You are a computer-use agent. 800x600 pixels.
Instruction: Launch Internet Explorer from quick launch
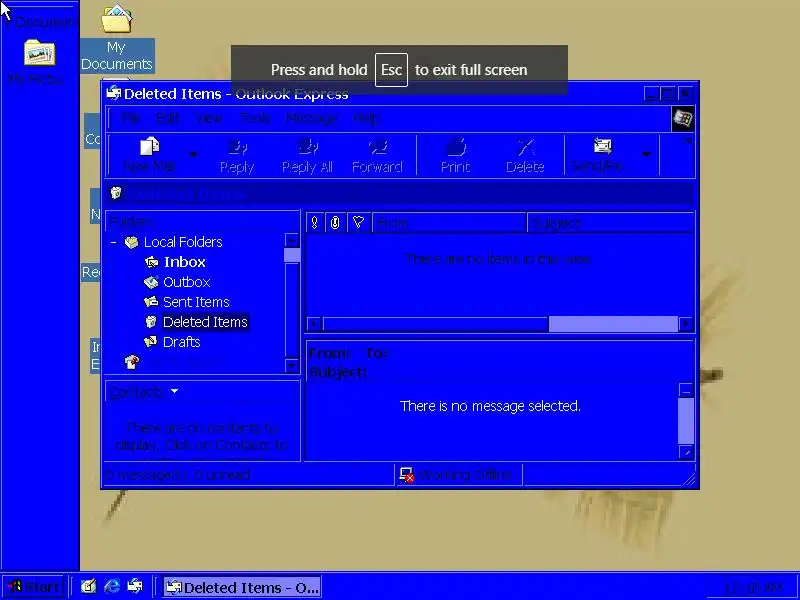point(112,586)
